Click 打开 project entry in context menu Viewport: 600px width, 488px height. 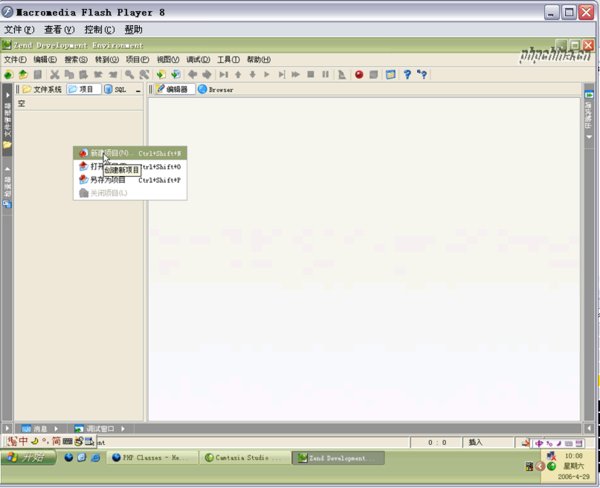pyautogui.click(x=130, y=166)
